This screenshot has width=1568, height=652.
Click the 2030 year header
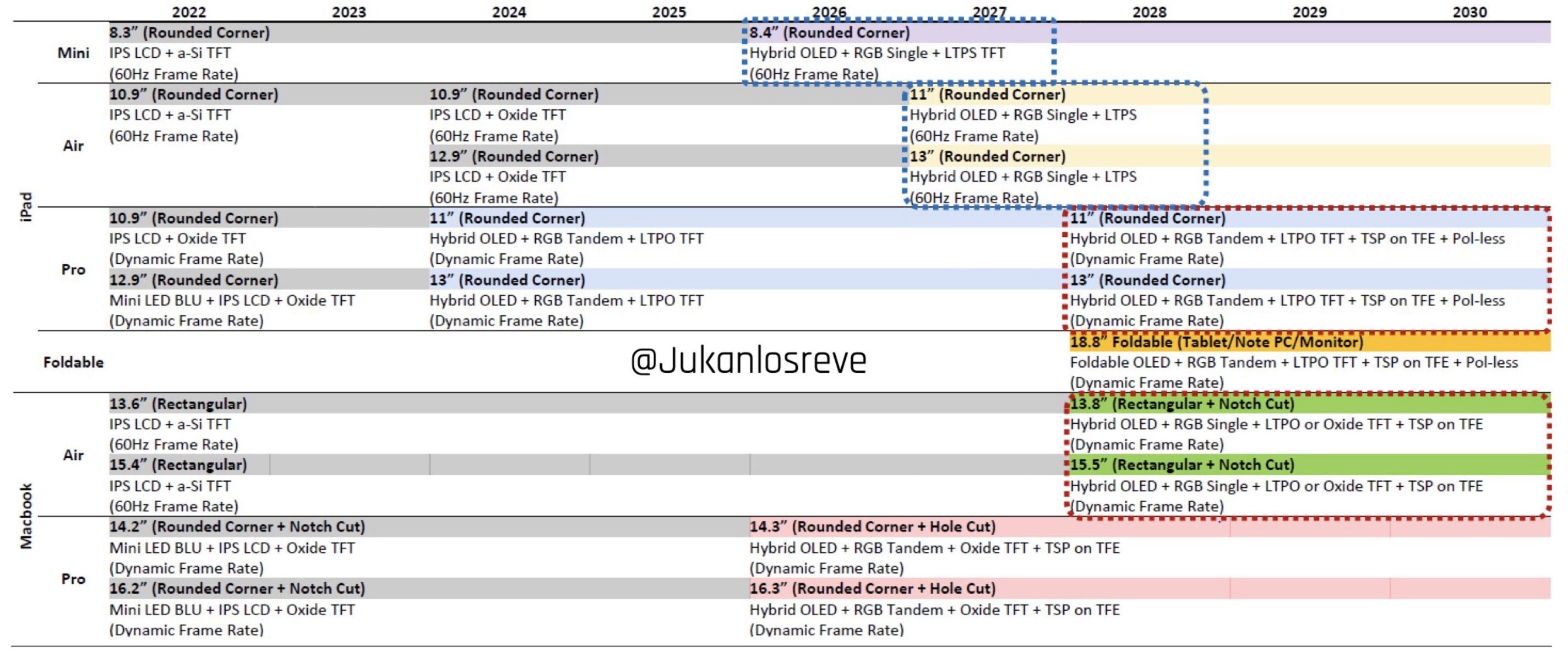[x=1469, y=12]
